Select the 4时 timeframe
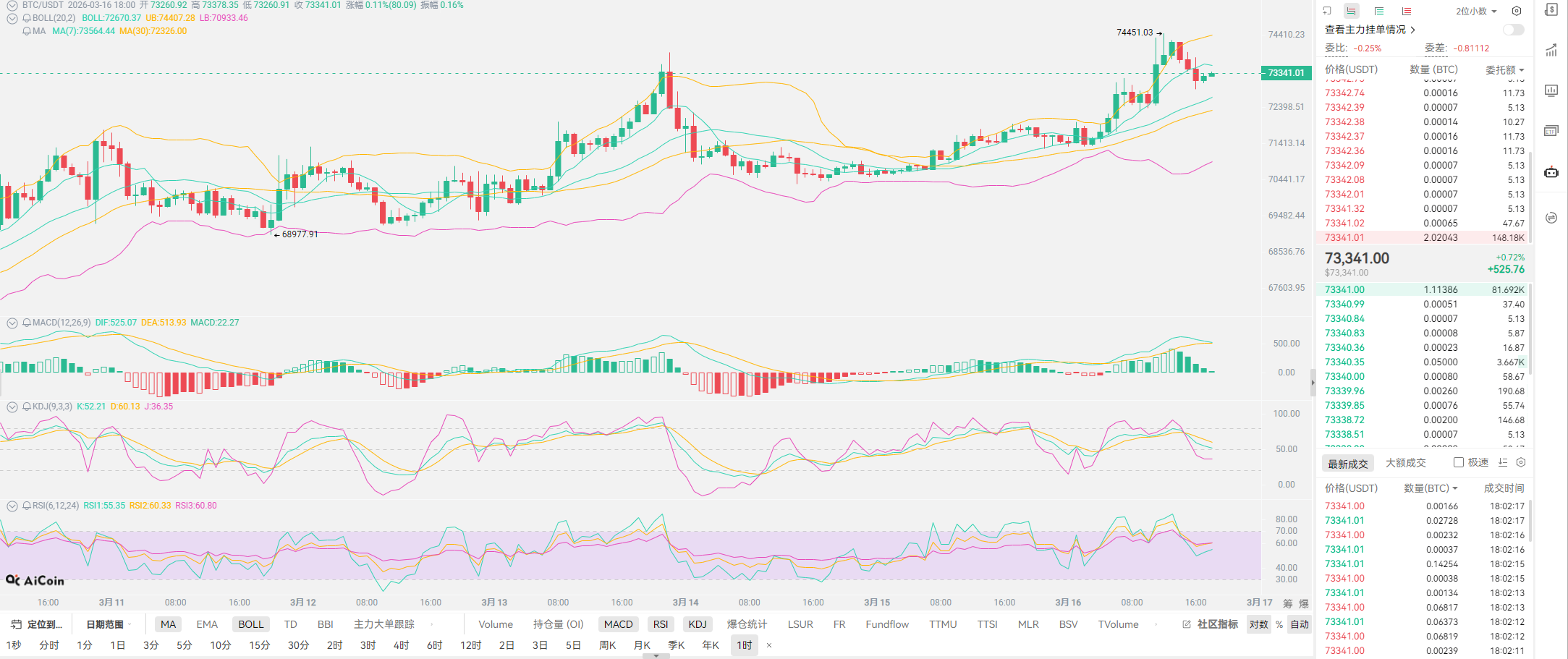Screen dimensions: 1568x659 coord(401,645)
